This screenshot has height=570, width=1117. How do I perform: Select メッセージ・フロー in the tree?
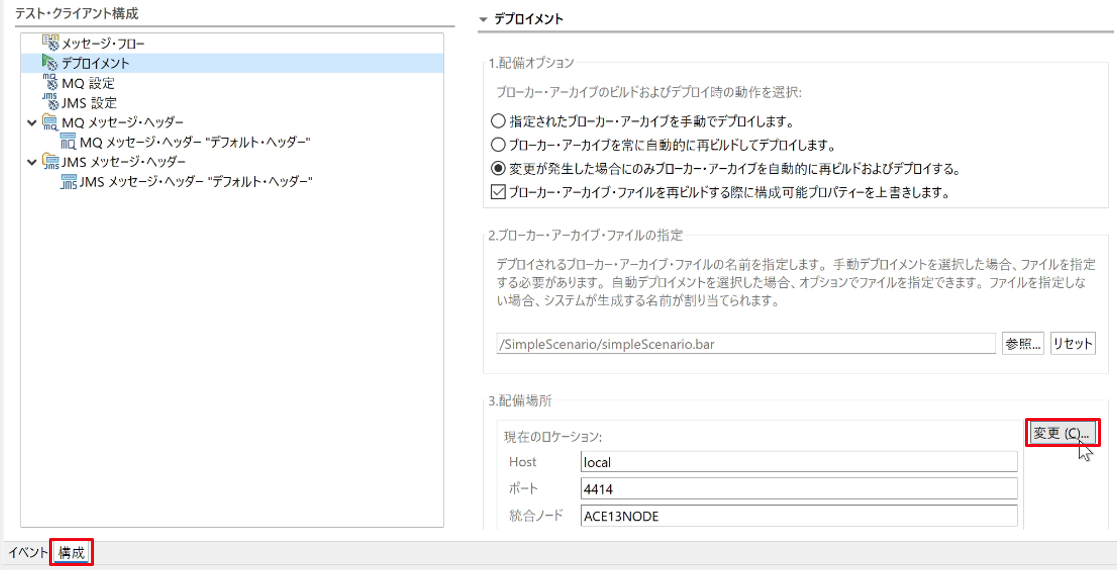click(103, 43)
